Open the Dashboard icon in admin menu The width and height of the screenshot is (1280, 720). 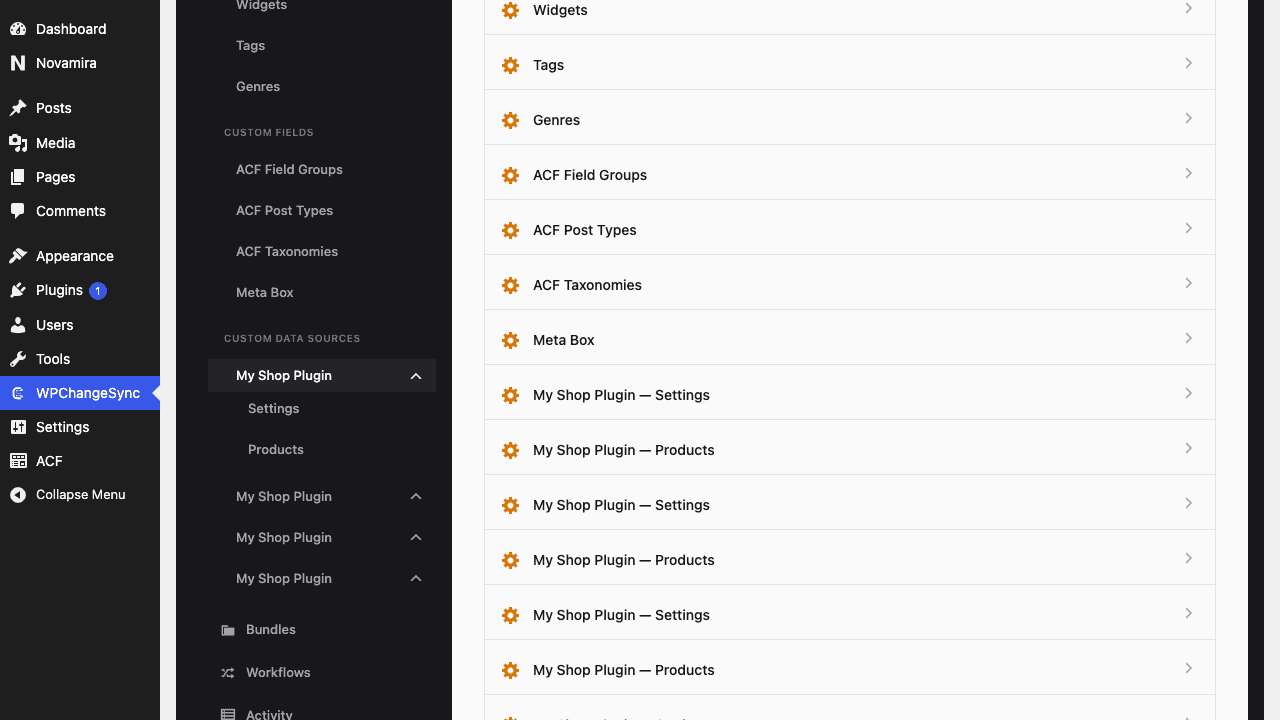18,29
